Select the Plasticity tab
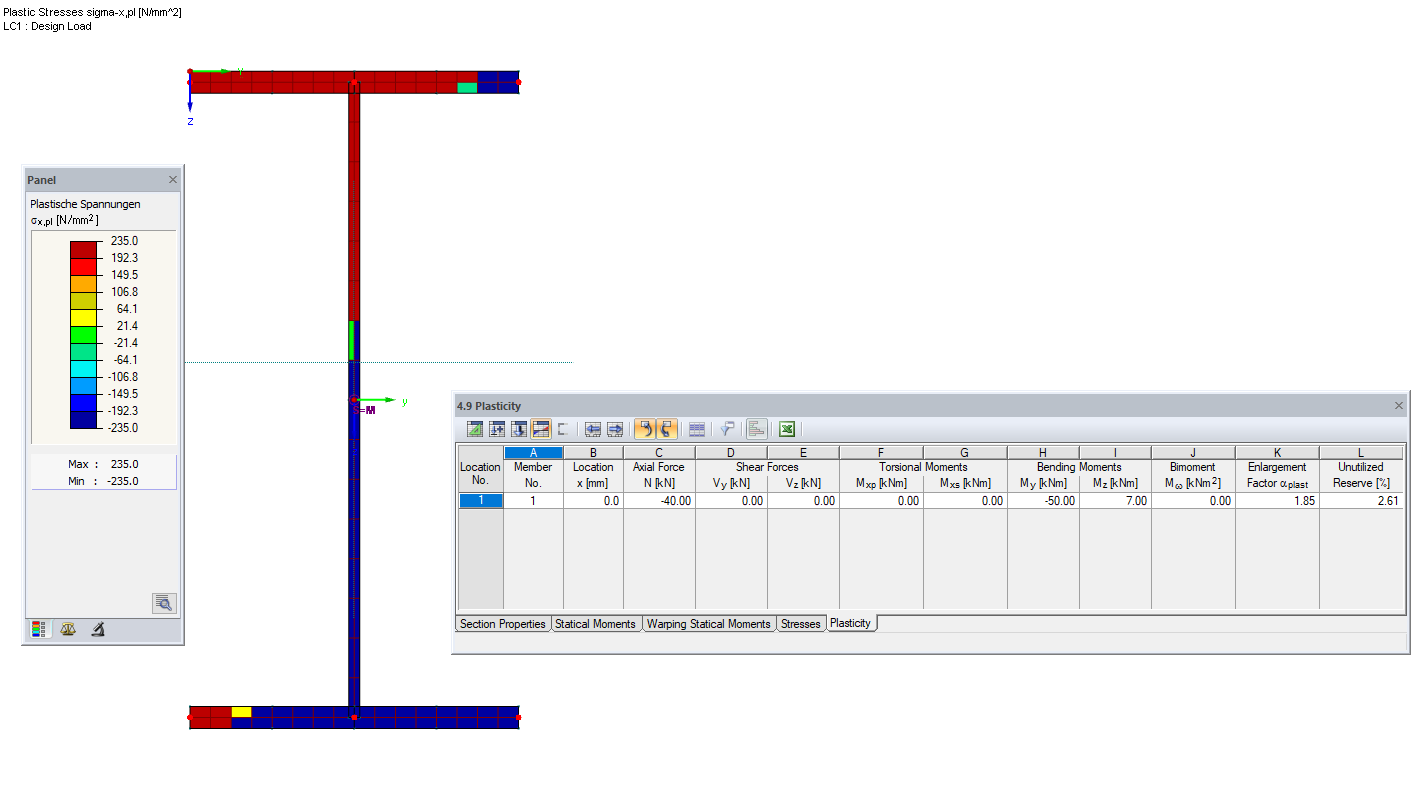Screen dimensions: 1411x805 tap(851, 623)
